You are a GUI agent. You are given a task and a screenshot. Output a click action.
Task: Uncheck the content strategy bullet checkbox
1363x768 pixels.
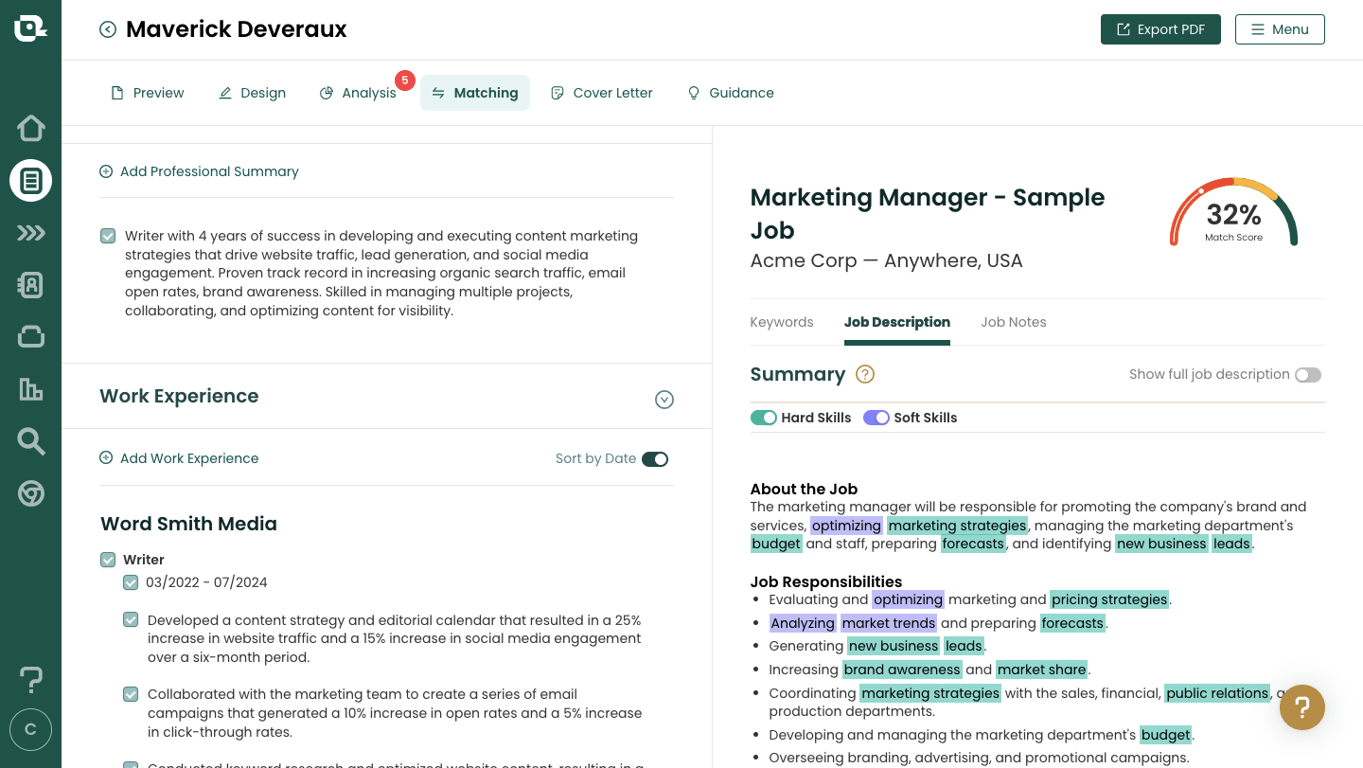point(131,620)
